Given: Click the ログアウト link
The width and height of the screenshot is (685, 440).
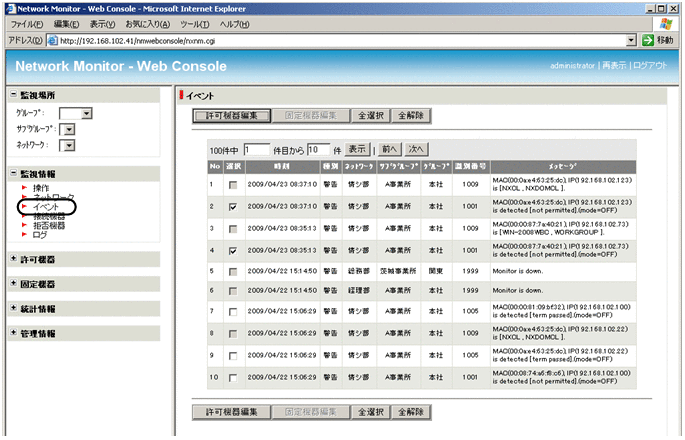Looking at the screenshot, I should coord(650,65).
